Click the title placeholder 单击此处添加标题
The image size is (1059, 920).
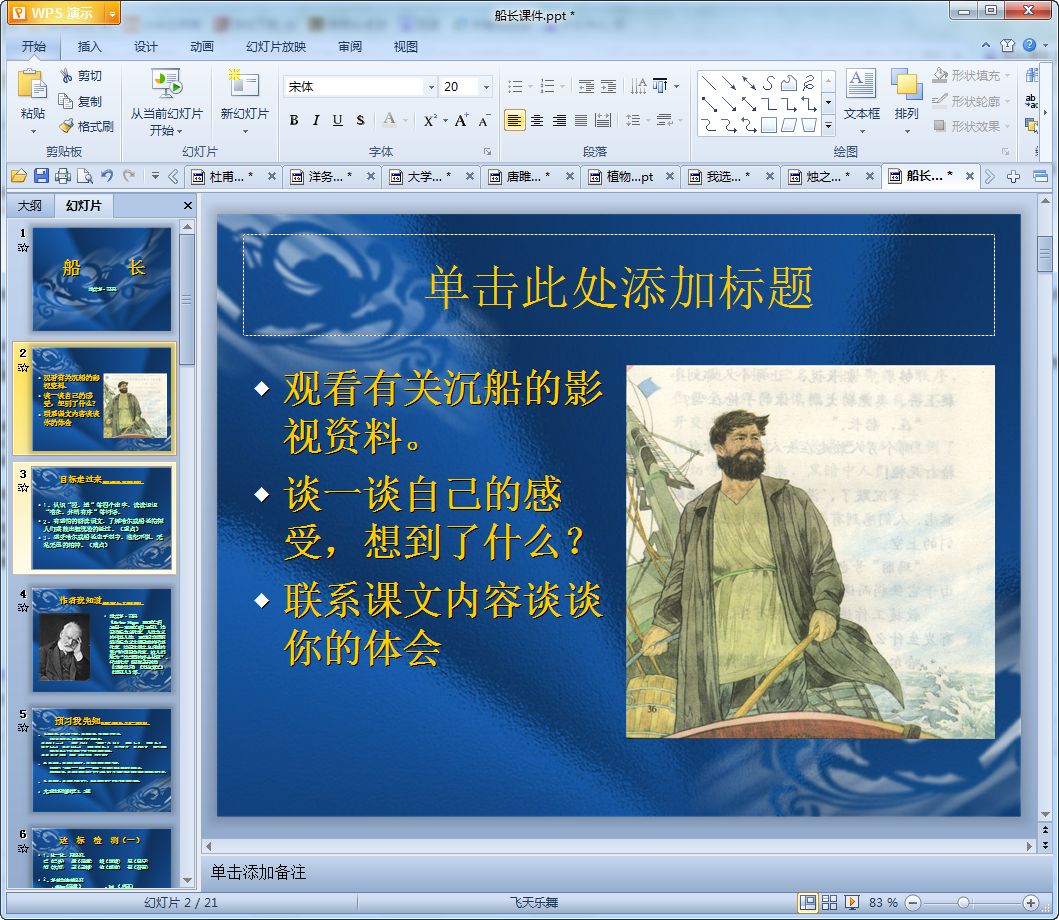[619, 286]
